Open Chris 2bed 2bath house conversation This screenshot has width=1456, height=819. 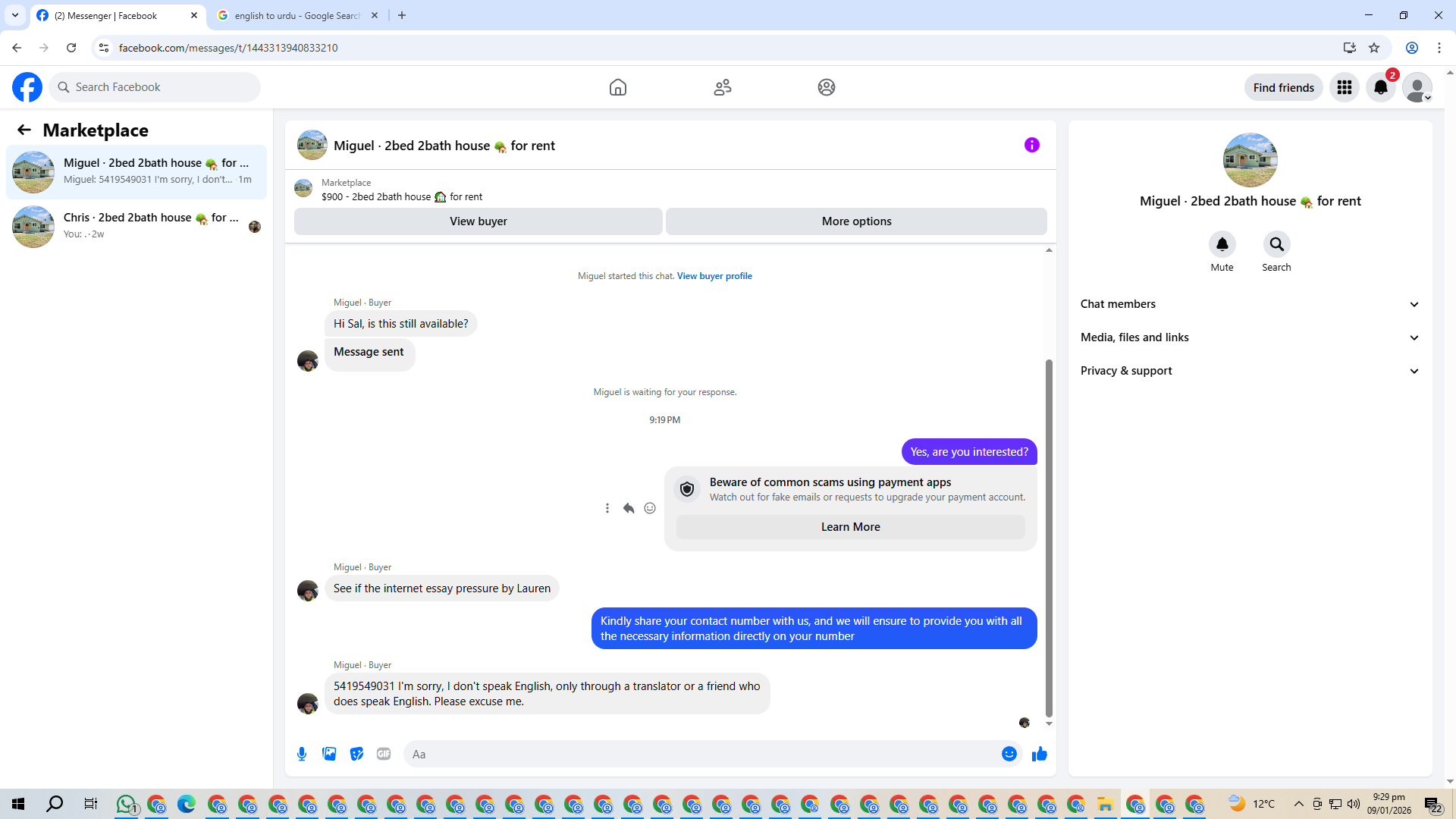(136, 226)
